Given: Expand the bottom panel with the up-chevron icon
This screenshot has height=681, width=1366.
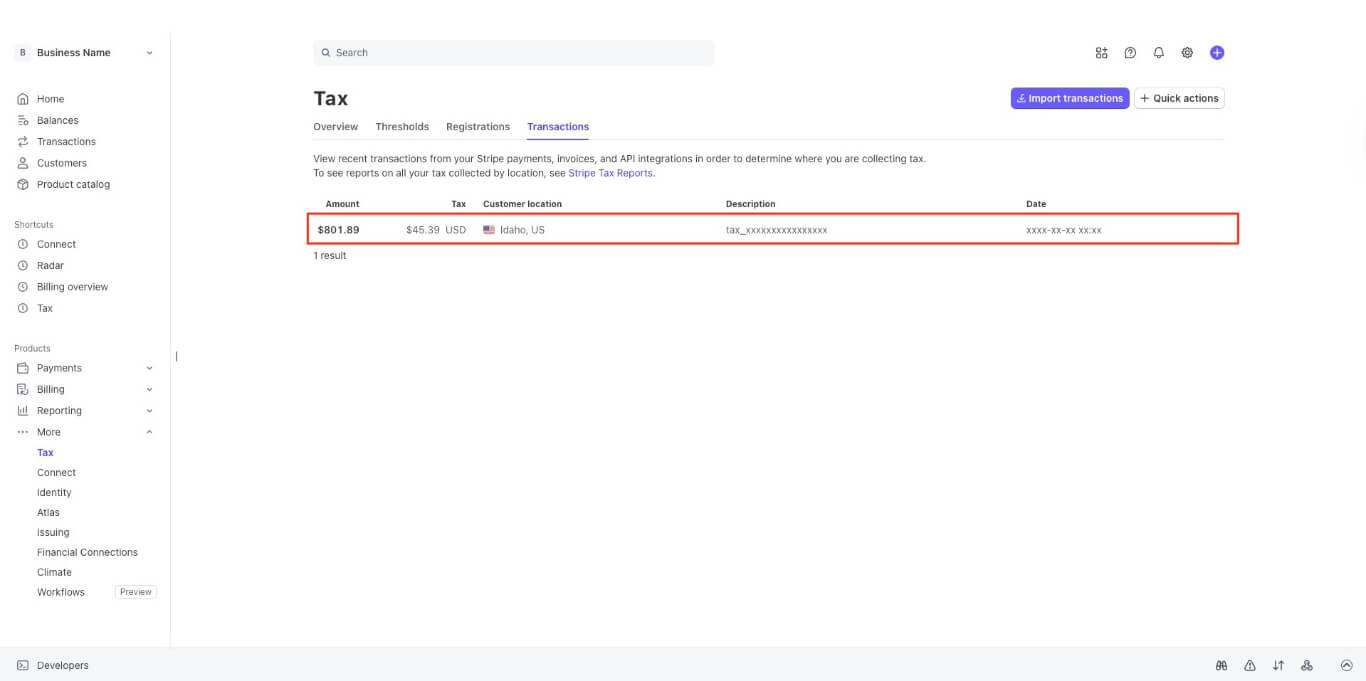Looking at the screenshot, I should click(1346, 666).
